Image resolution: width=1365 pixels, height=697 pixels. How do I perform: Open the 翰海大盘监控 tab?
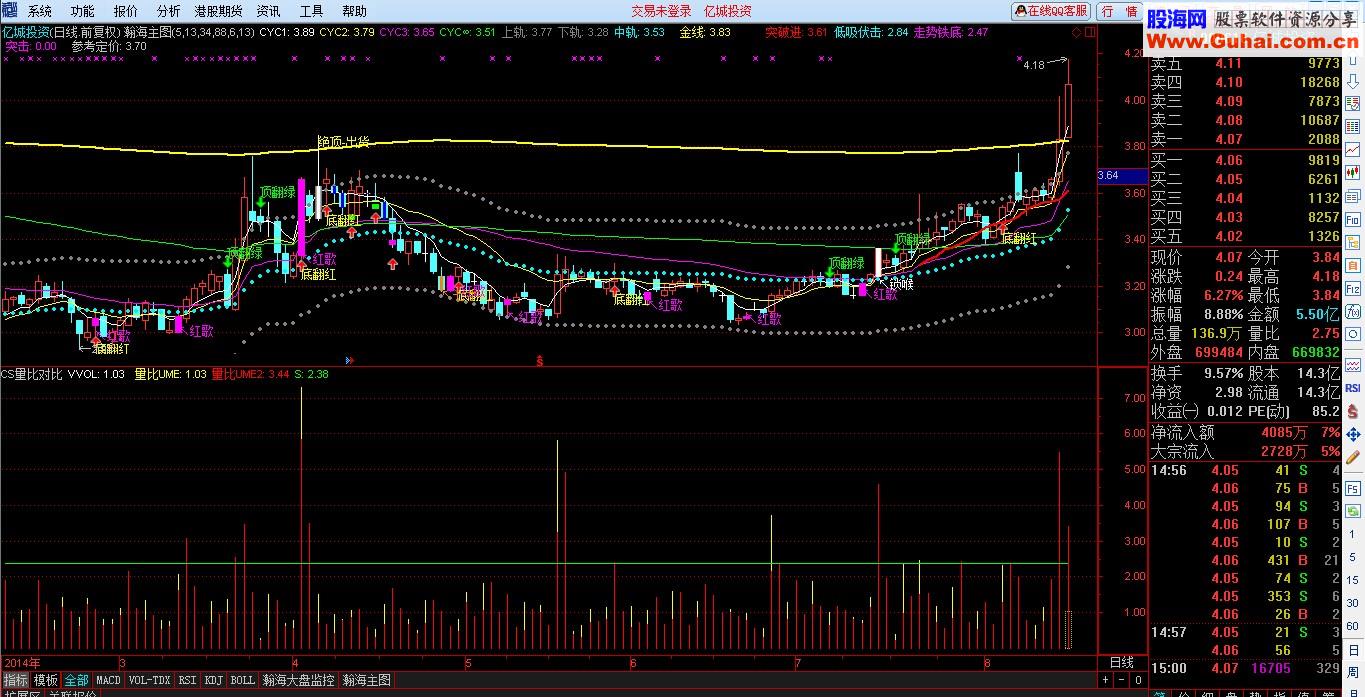298,680
